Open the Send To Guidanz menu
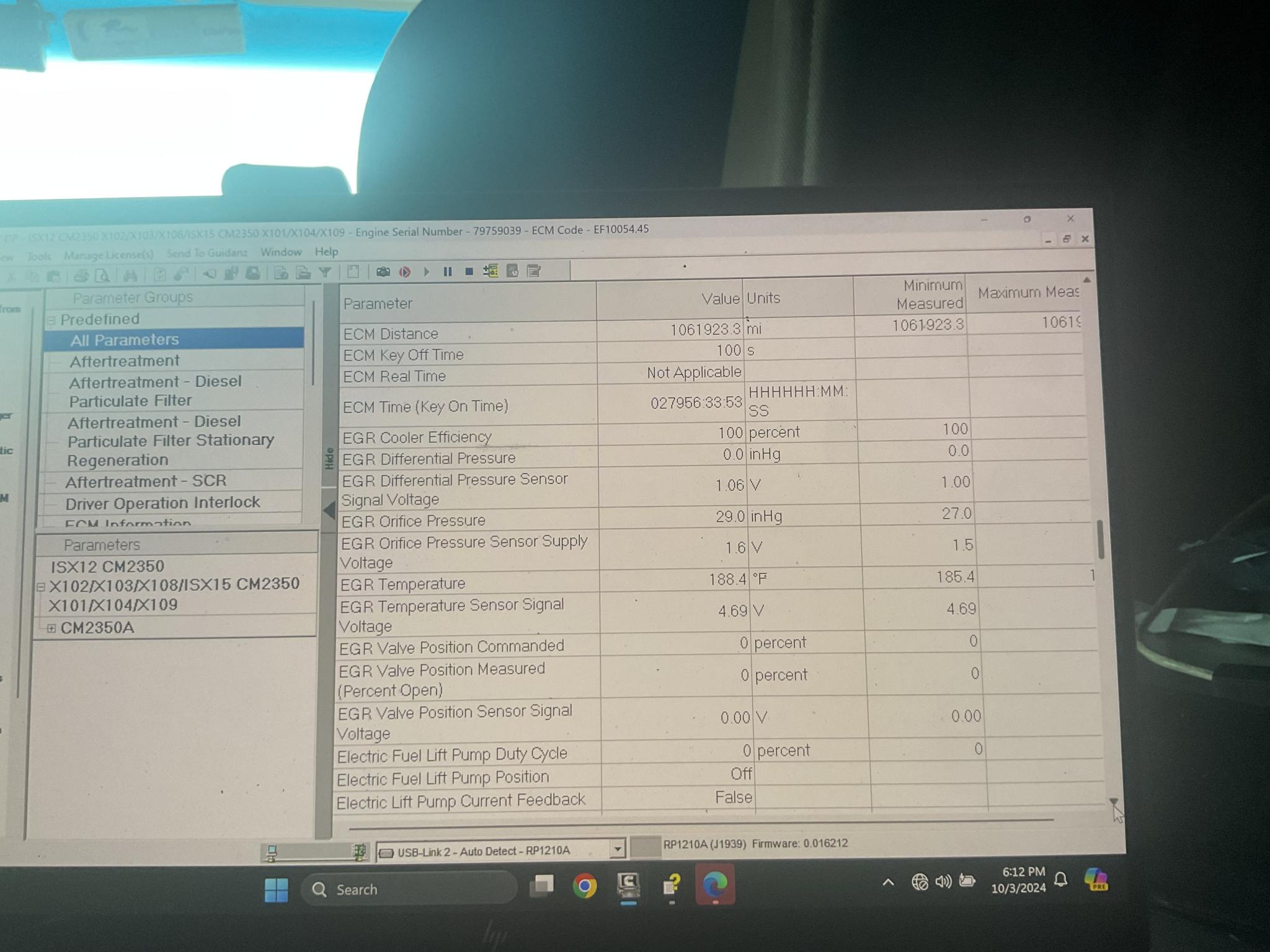 click(206, 253)
